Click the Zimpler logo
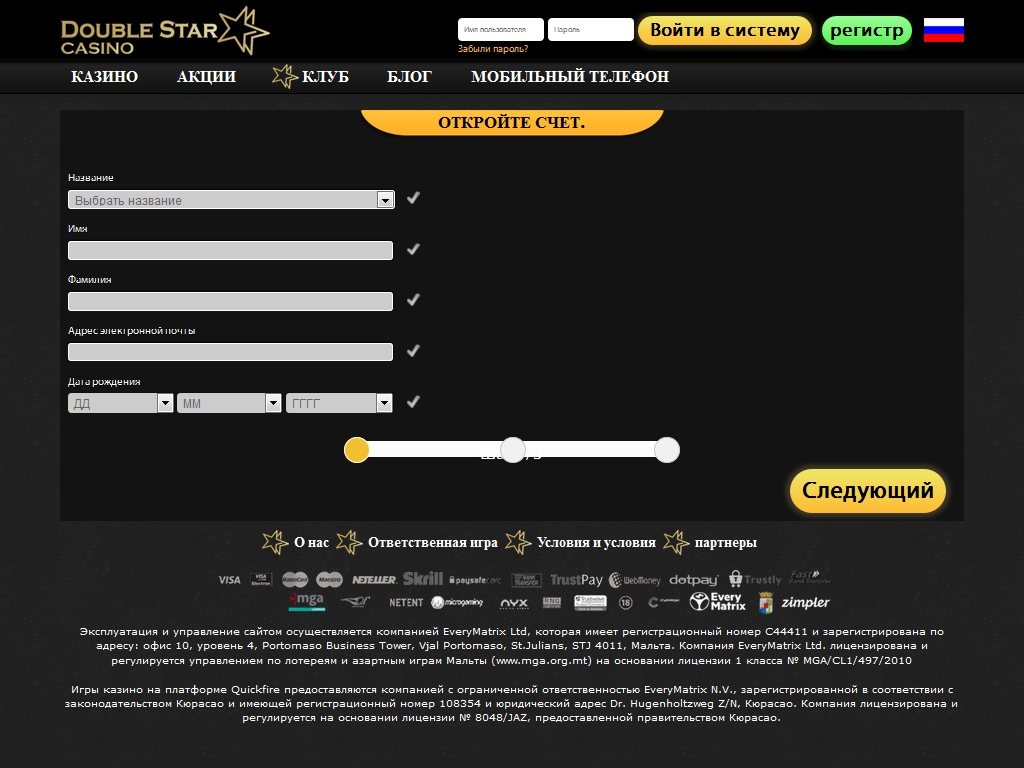Screen dimensions: 1024x768 tap(805, 603)
